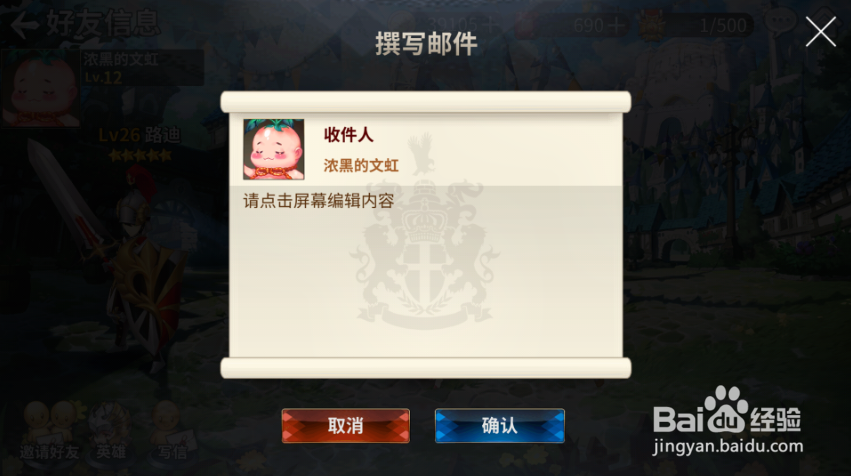Open the 邀请好友 invite friends icon
This screenshot has width=851, height=476.
pyautogui.click(x=49, y=431)
